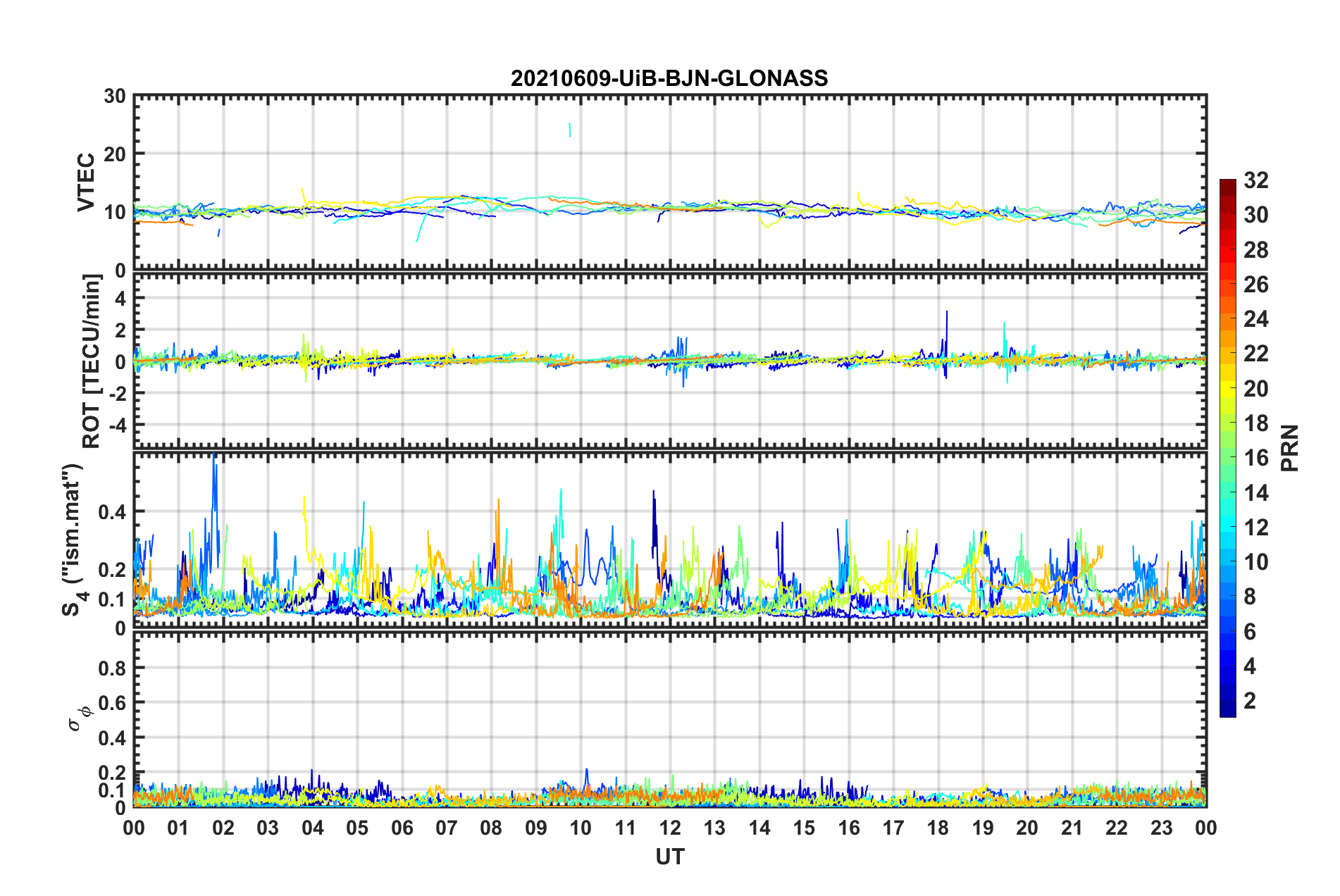Click colorbar tick label 14

pos(1255,493)
